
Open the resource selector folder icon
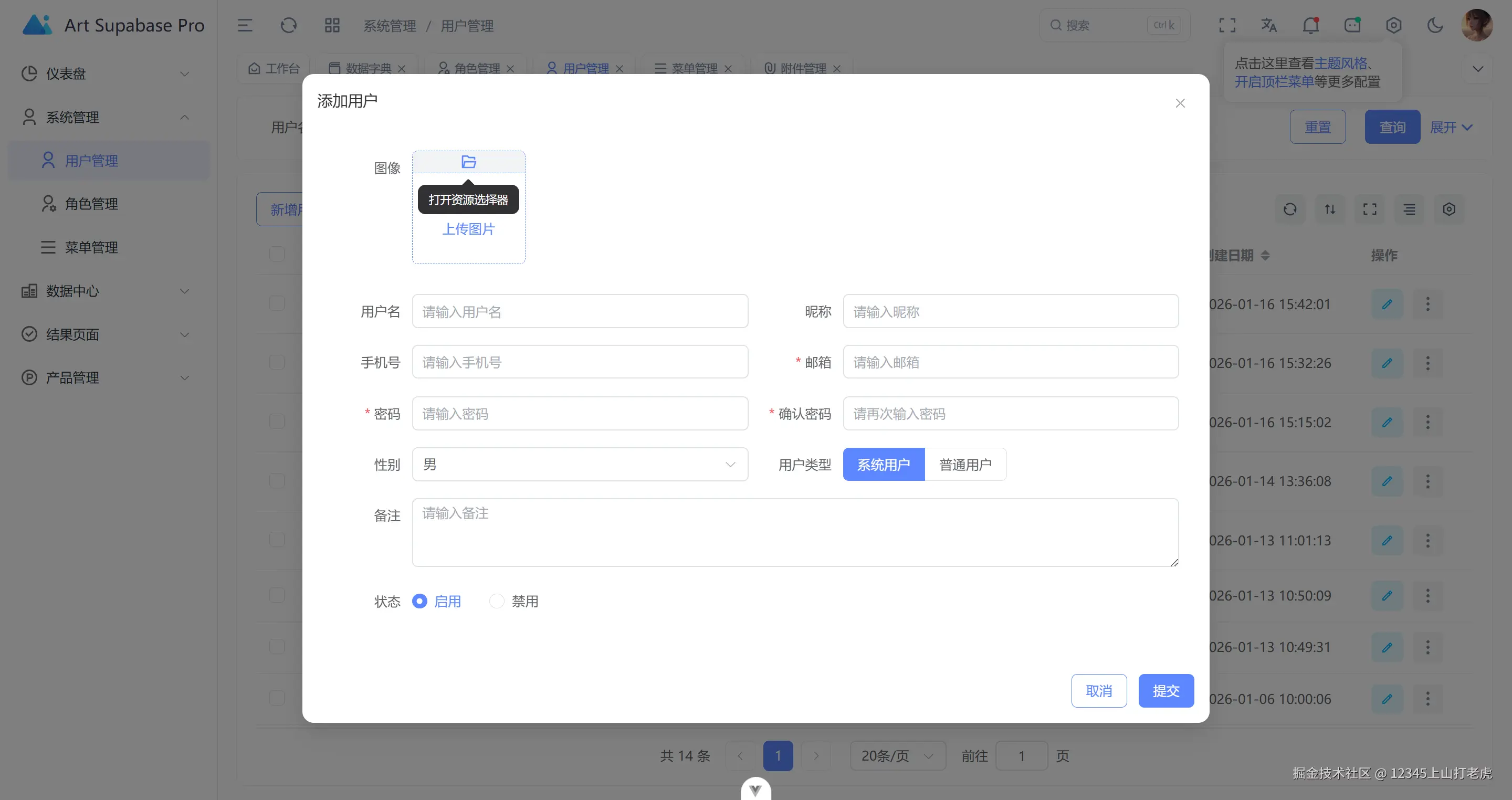[x=468, y=162]
